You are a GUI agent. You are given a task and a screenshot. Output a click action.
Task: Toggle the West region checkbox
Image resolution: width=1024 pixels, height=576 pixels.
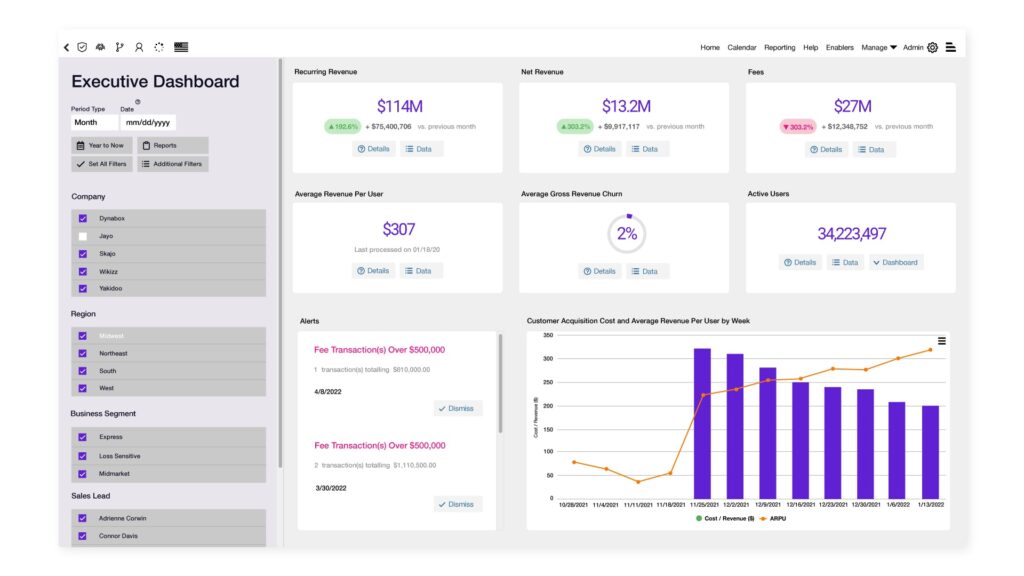coord(83,388)
